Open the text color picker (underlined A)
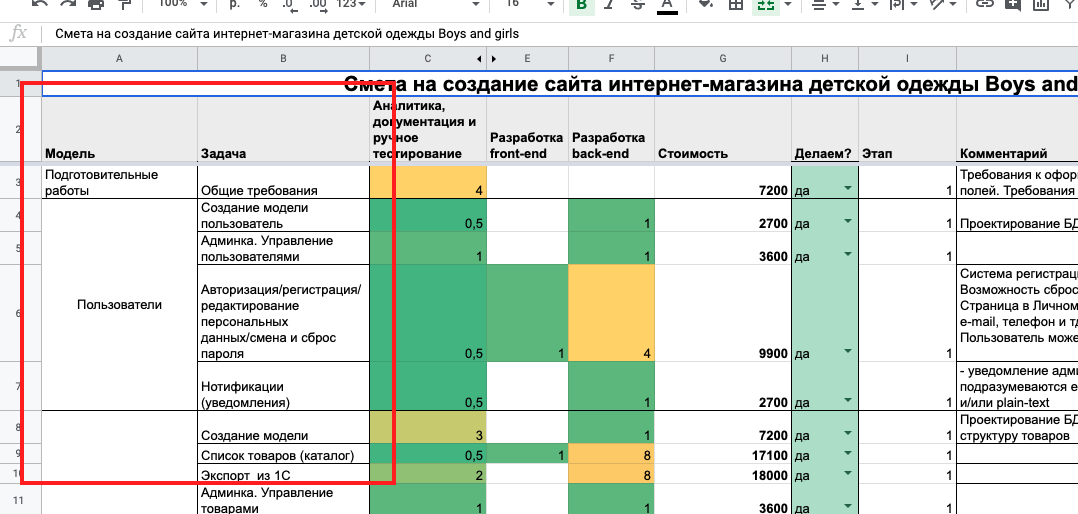This screenshot has height=514, width=1078. pyautogui.click(x=668, y=4)
